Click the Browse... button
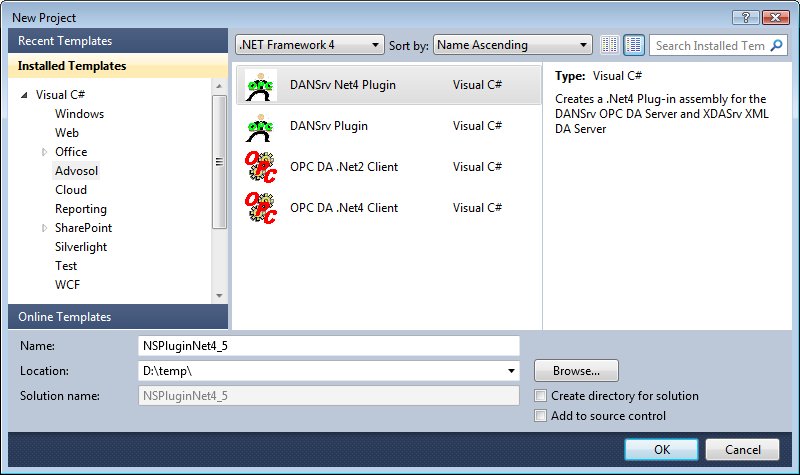 pos(576,371)
